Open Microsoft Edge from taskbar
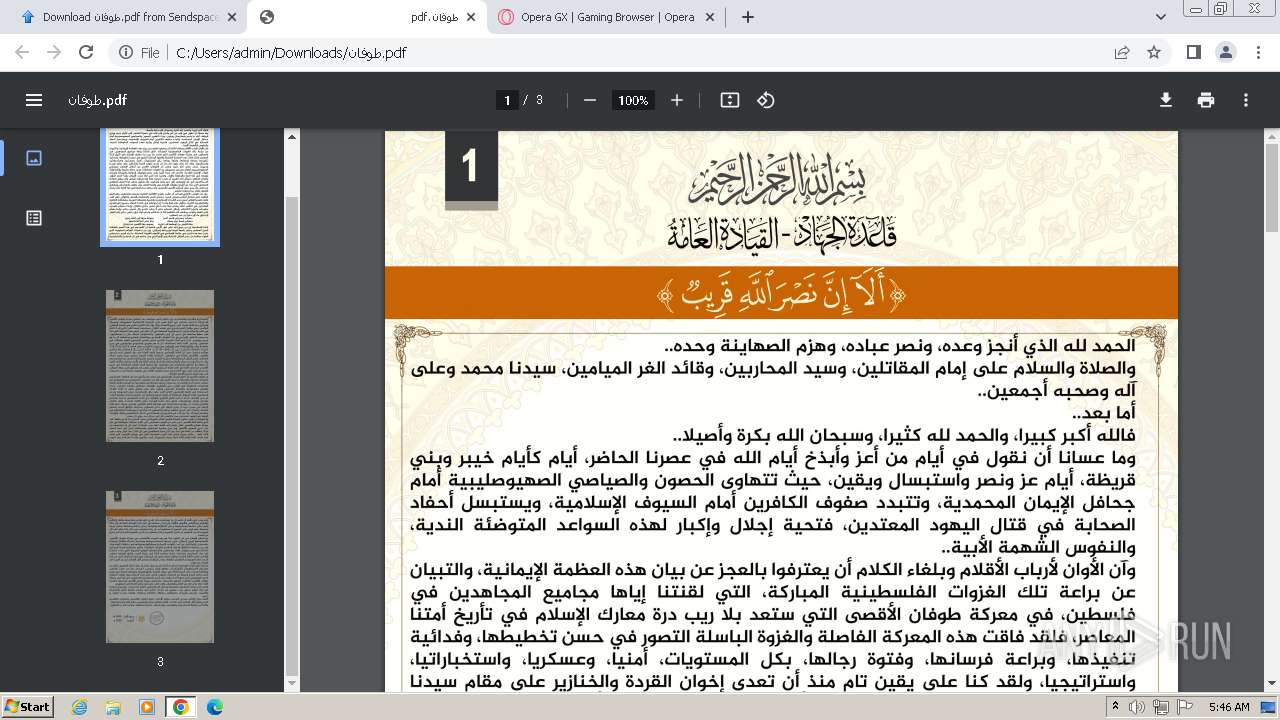Viewport: 1280px width, 720px height. pyautogui.click(x=214, y=707)
